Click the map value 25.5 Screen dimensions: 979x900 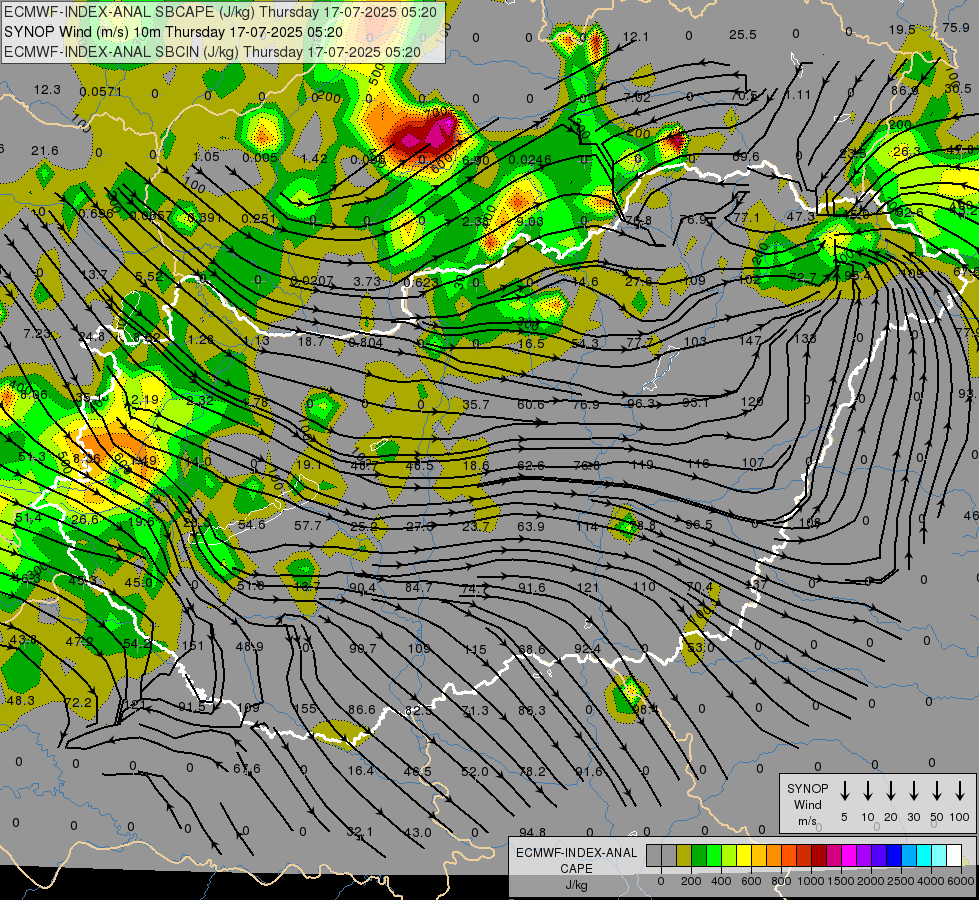click(x=742, y=35)
